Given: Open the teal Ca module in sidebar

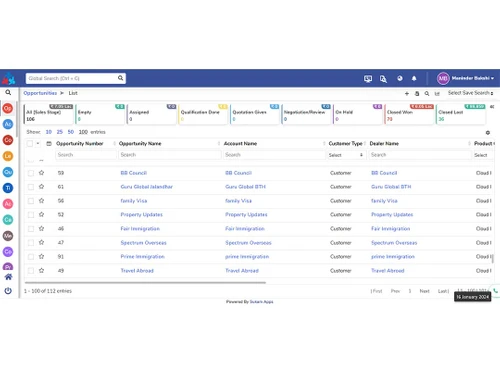Looking at the screenshot, I should coord(8,220).
